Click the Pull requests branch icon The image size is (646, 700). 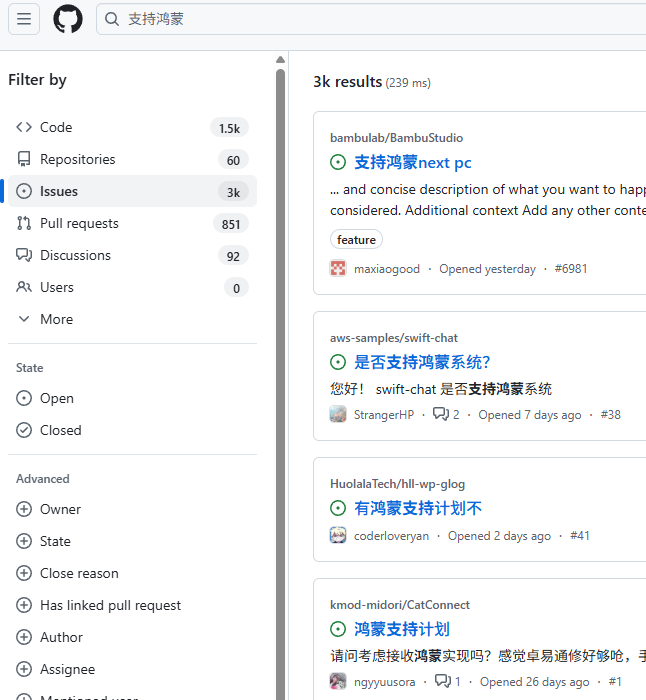click(x=24, y=223)
